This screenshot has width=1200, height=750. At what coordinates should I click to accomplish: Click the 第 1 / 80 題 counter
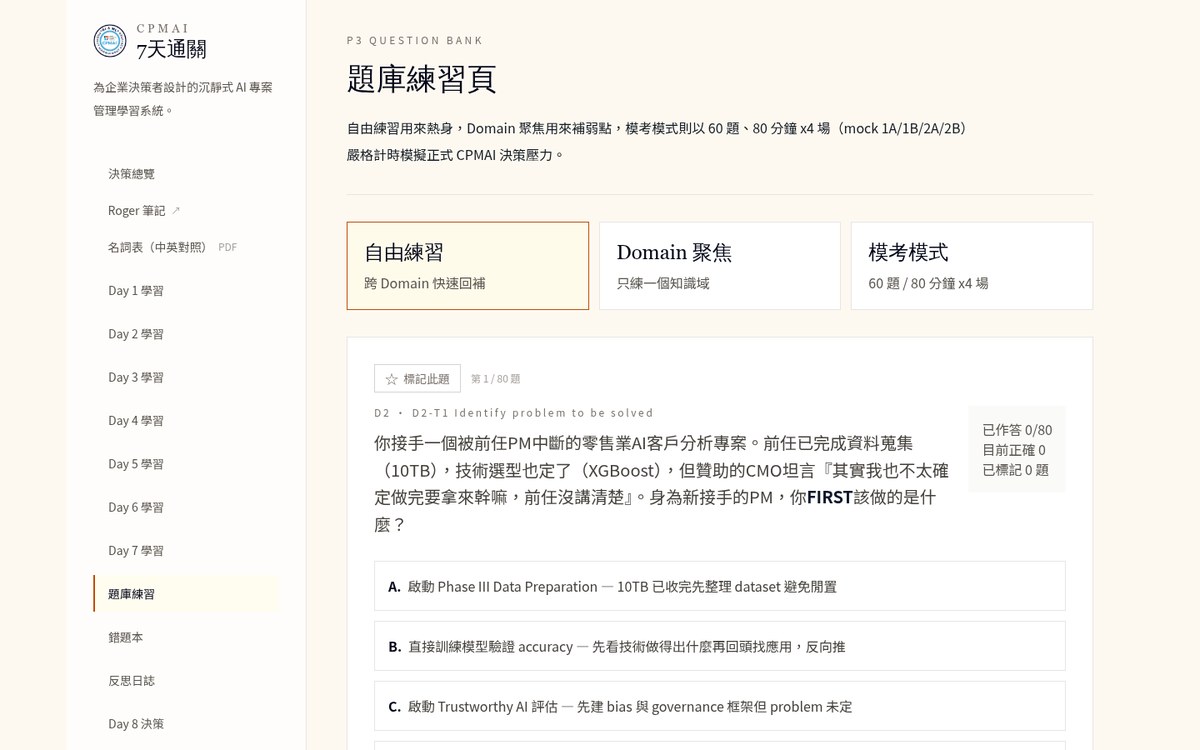point(495,379)
